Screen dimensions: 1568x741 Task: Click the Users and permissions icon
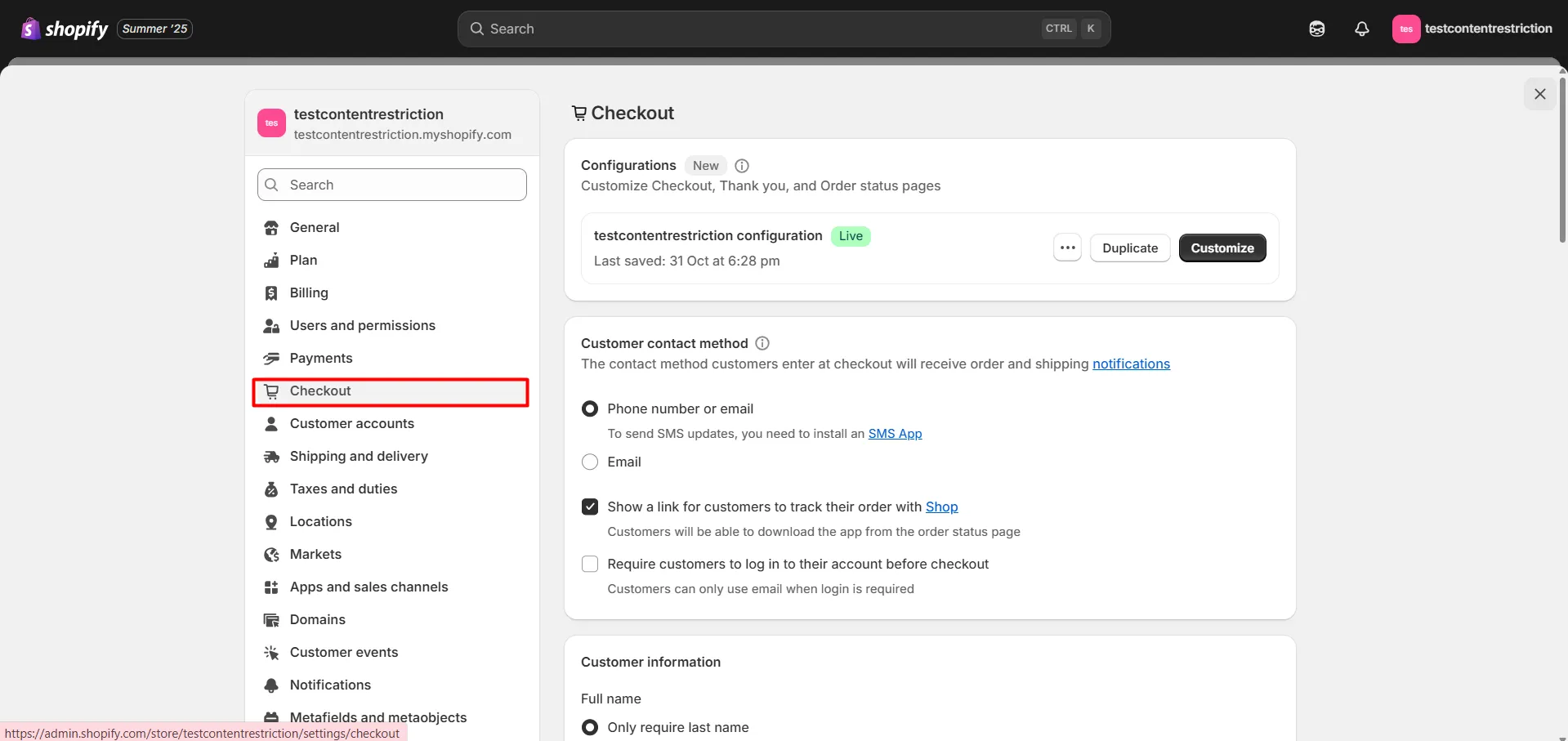(271, 326)
